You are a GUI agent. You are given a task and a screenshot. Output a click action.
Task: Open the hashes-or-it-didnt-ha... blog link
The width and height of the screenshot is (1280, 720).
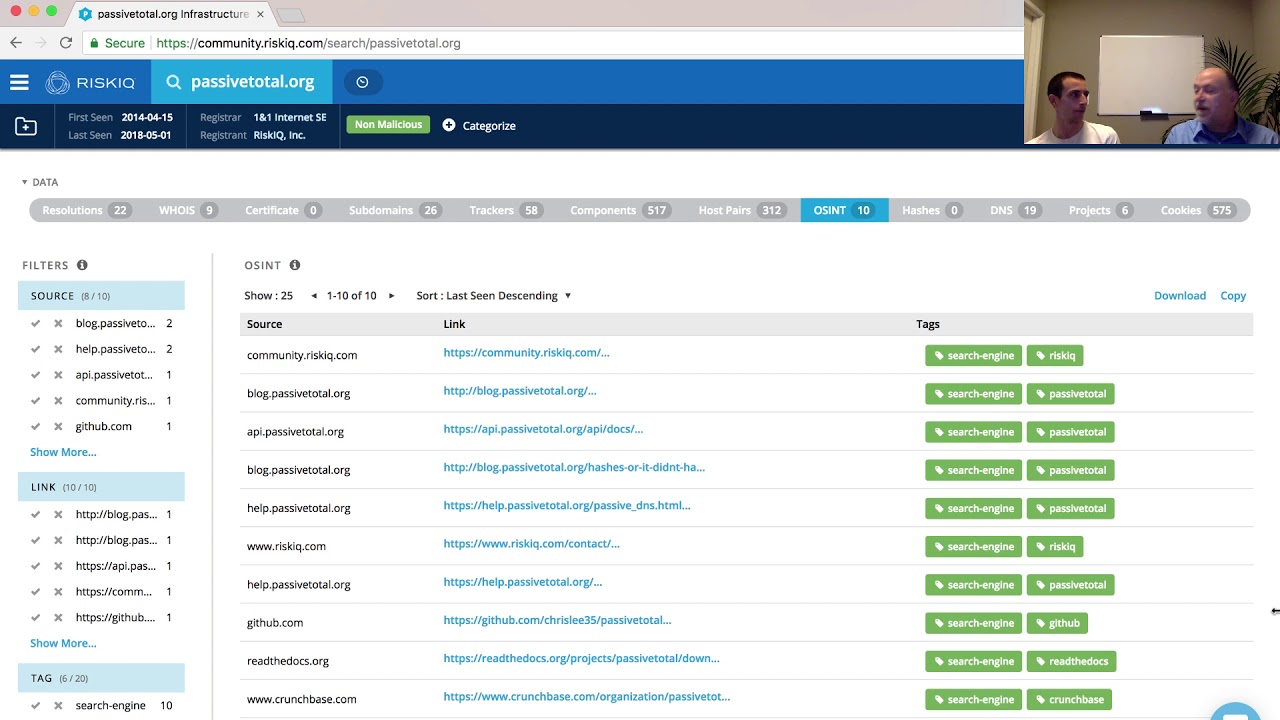(x=574, y=467)
